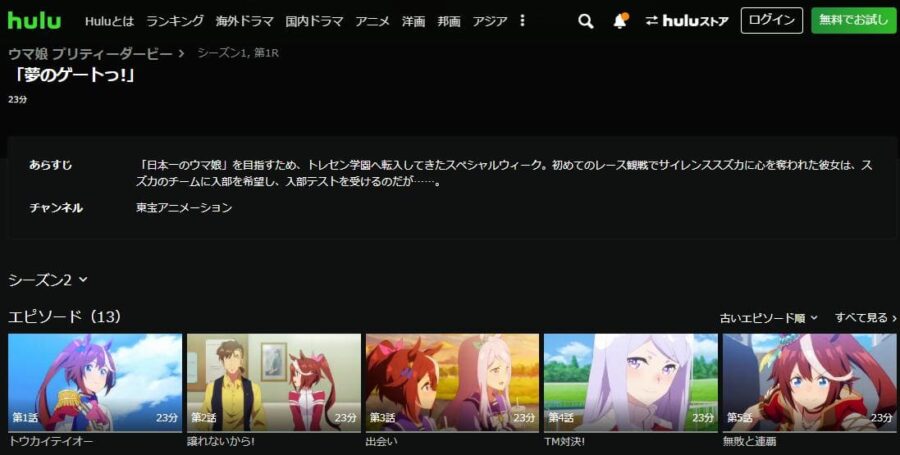Image resolution: width=900 pixels, height=455 pixels.
Task: Open the 第5話 episode thumbnail
Action: pos(809,383)
